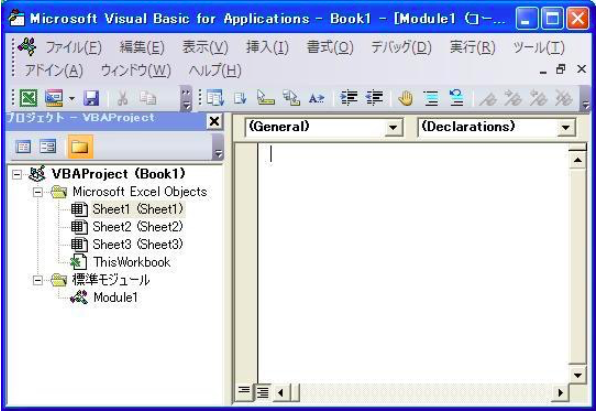Click the code window's down scroll arrow
This screenshot has width=596, height=412.
pos(577,376)
